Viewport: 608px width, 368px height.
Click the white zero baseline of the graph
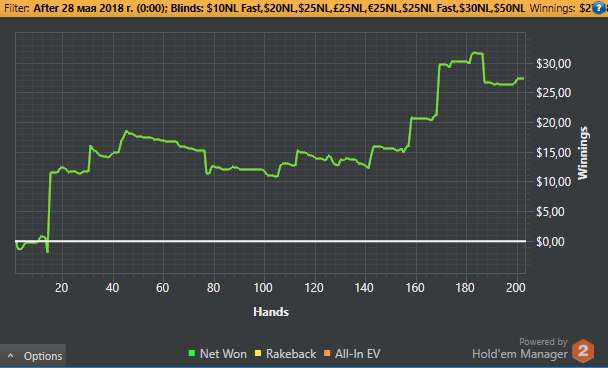pos(271,241)
